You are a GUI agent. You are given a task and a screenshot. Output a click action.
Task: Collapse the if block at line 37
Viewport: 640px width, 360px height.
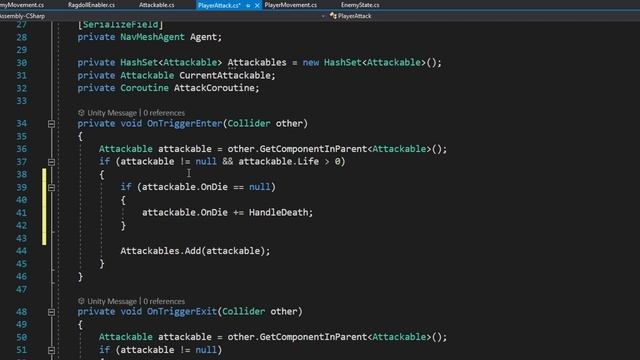[51, 162]
